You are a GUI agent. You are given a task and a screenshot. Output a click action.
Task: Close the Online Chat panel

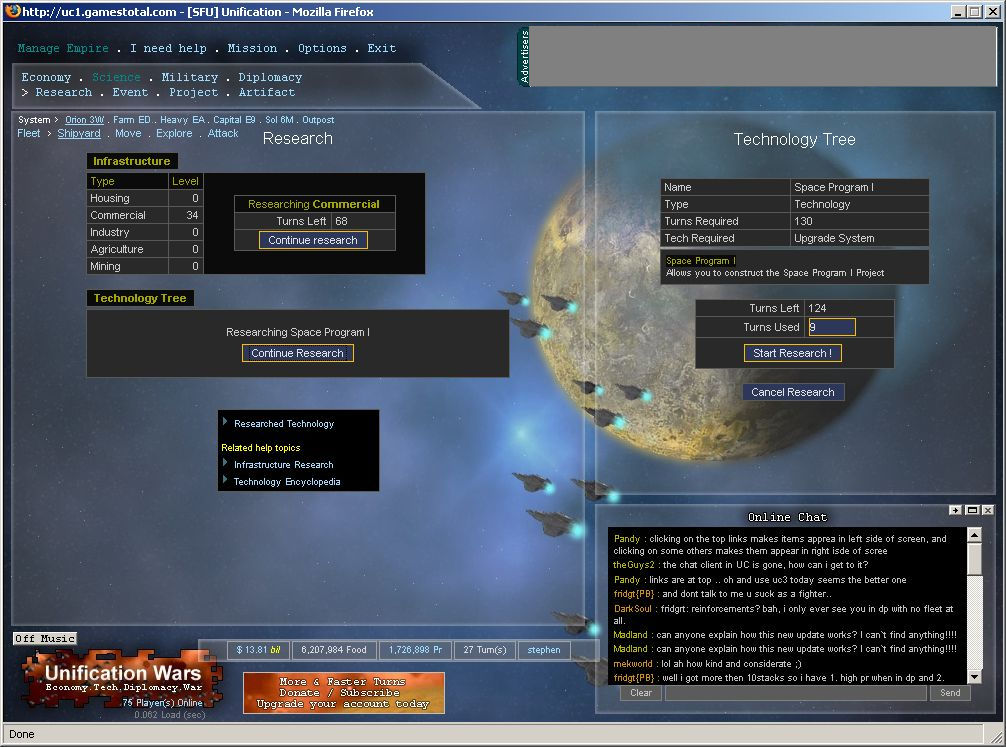tap(988, 510)
